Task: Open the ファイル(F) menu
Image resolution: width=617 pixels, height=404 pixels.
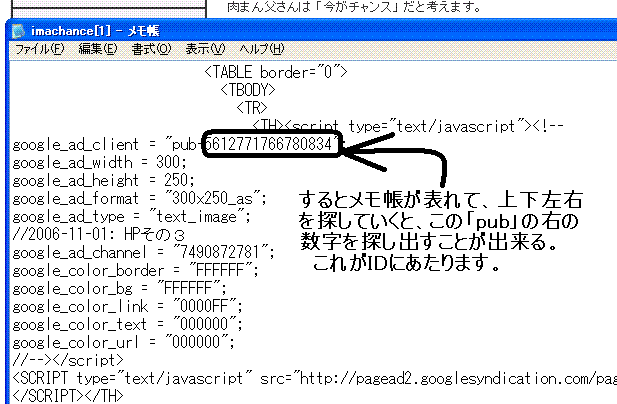Action: 39,49
